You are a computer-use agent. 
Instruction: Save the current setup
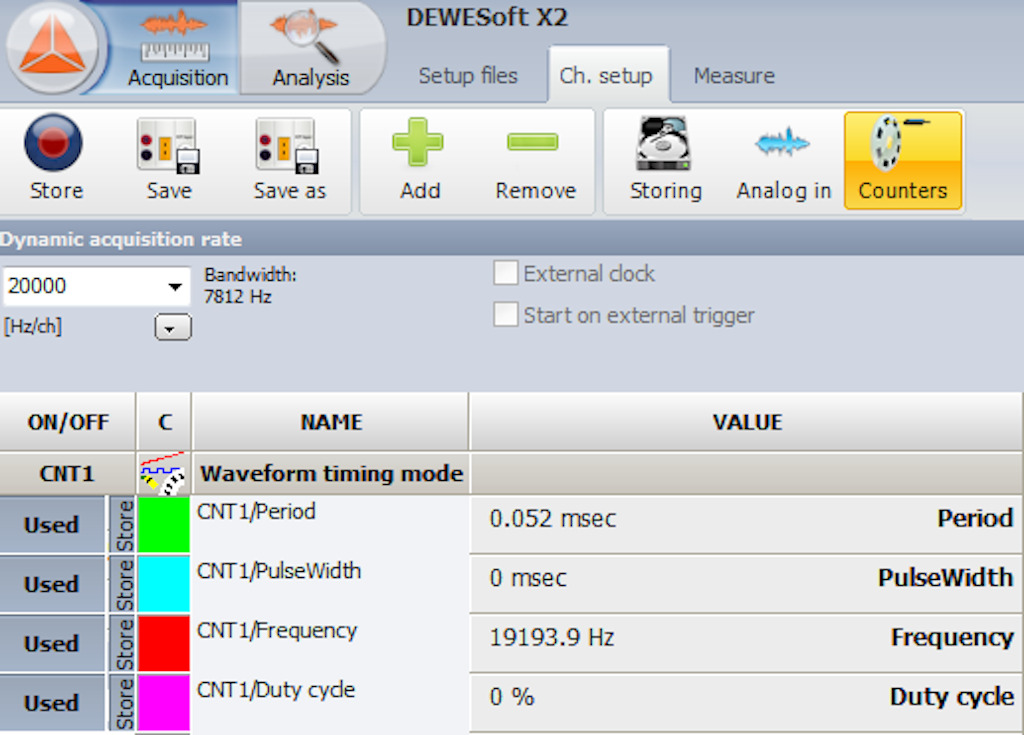click(169, 158)
